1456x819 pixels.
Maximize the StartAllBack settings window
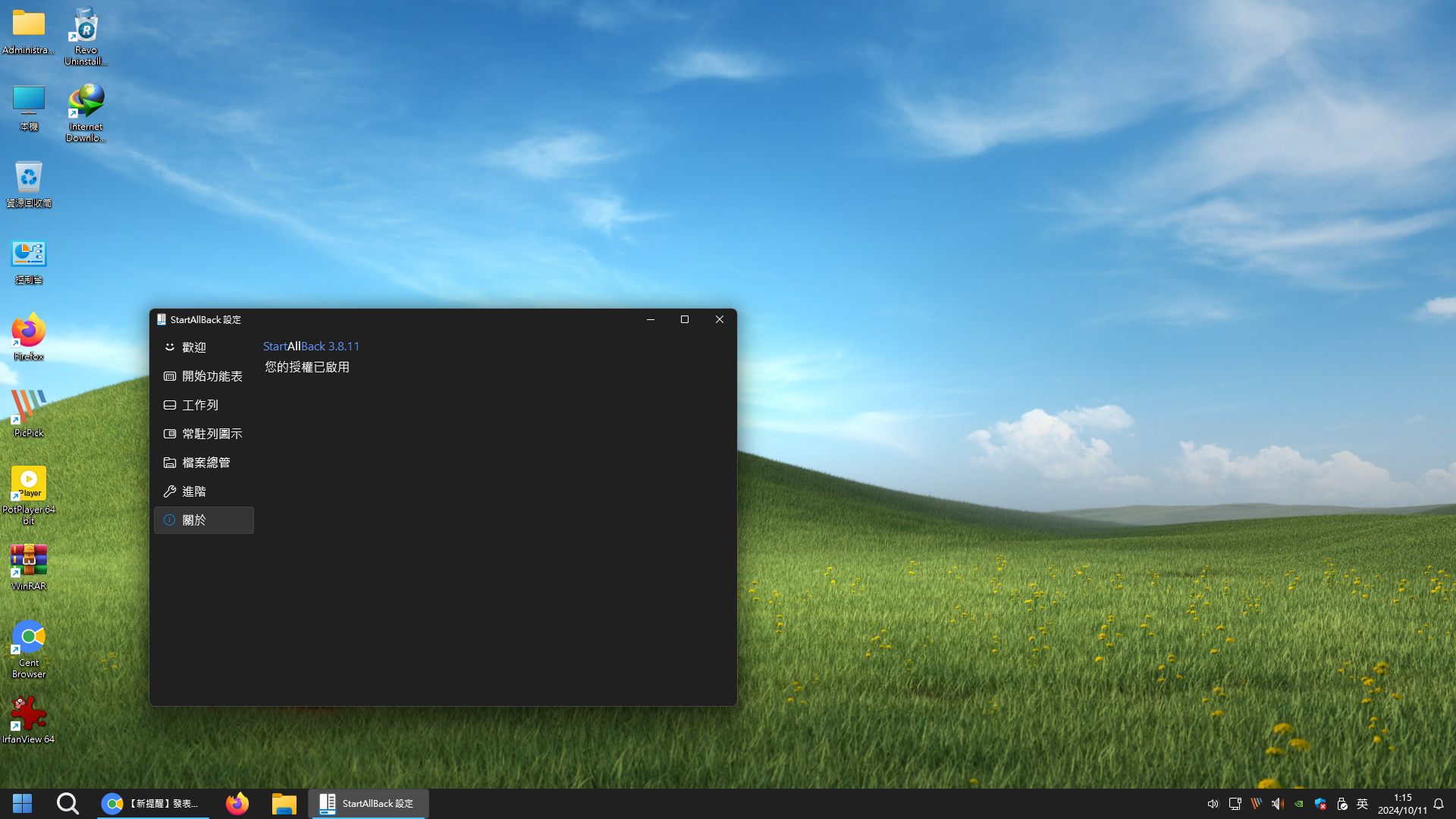point(685,319)
